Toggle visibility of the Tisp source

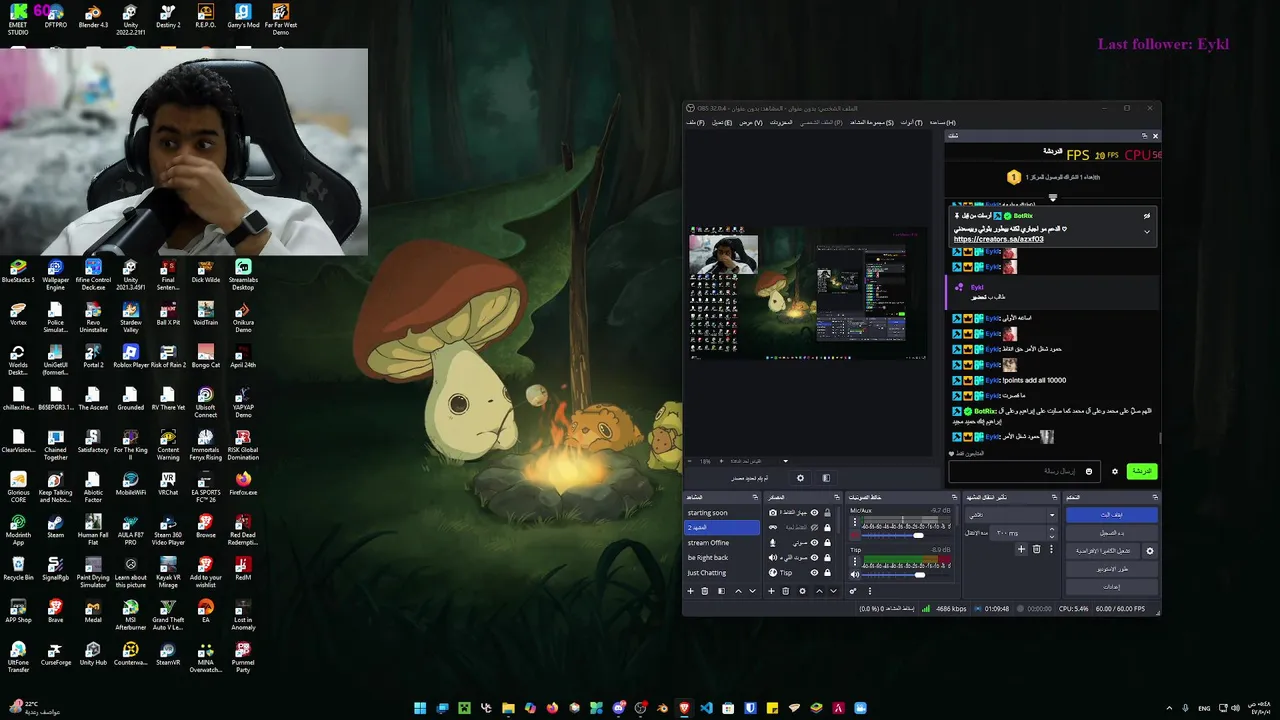click(x=814, y=572)
